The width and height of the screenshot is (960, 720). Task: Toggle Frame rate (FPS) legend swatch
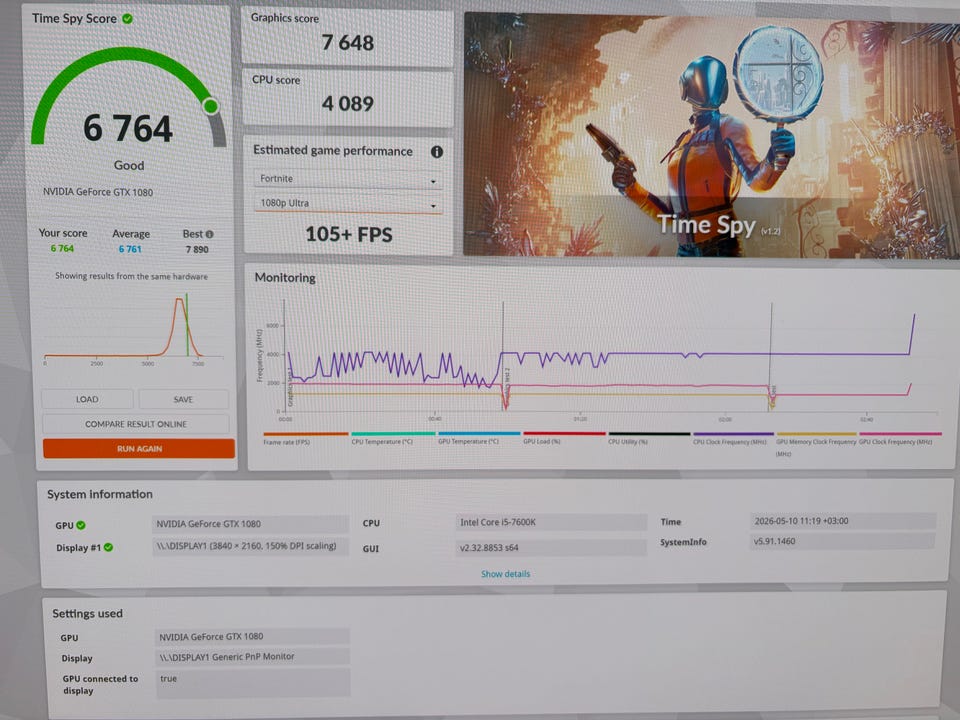(306, 434)
